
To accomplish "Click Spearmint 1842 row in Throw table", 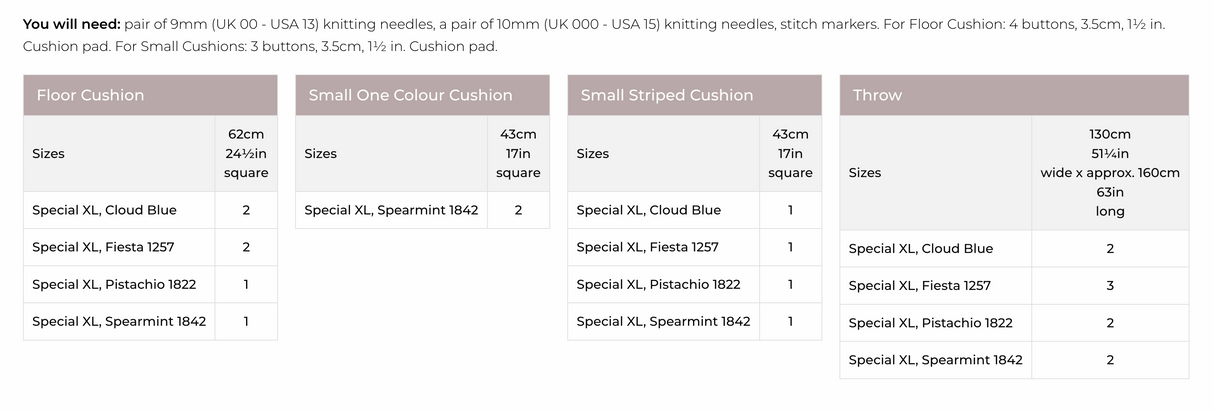I will (x=935, y=359).
